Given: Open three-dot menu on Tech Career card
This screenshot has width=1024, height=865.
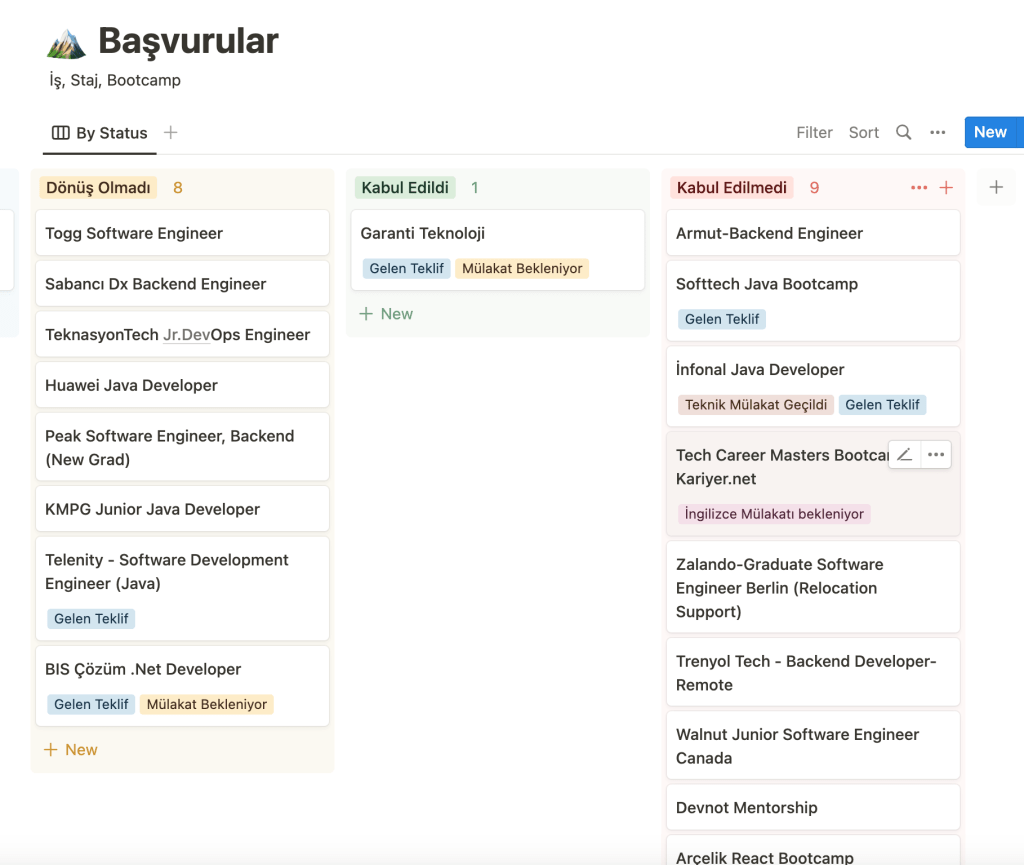Looking at the screenshot, I should [x=936, y=455].
